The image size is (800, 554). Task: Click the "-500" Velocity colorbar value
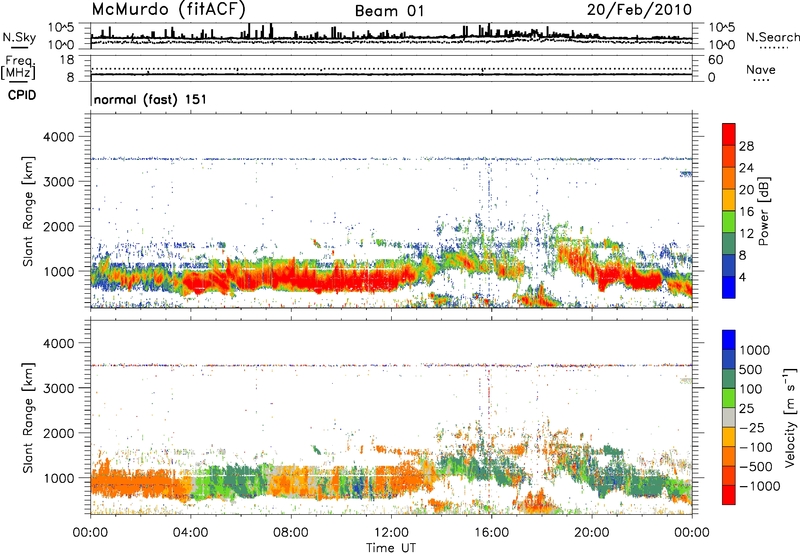coord(756,467)
